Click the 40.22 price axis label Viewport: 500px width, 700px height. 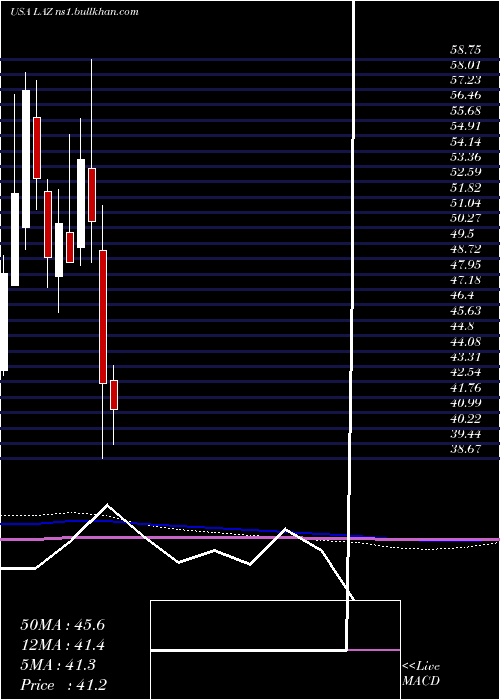(x=465, y=418)
